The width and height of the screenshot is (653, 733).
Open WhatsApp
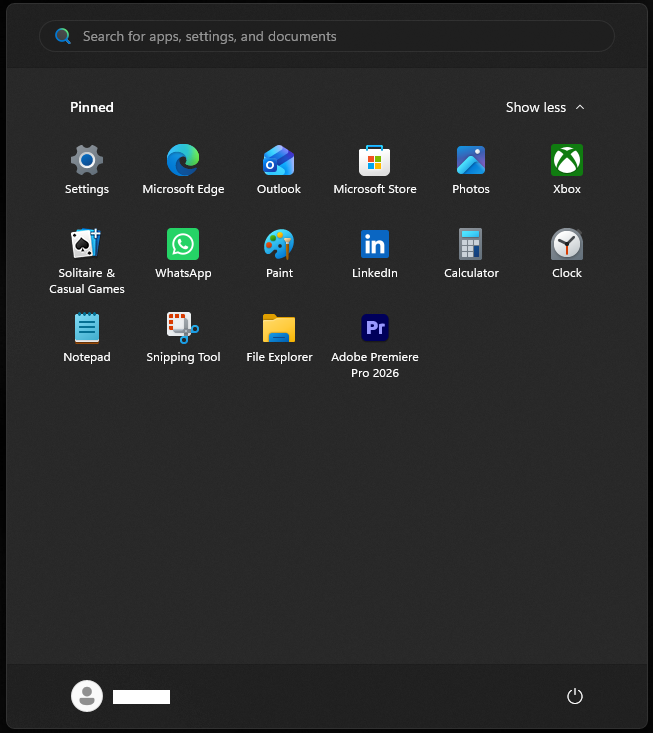coord(183,254)
